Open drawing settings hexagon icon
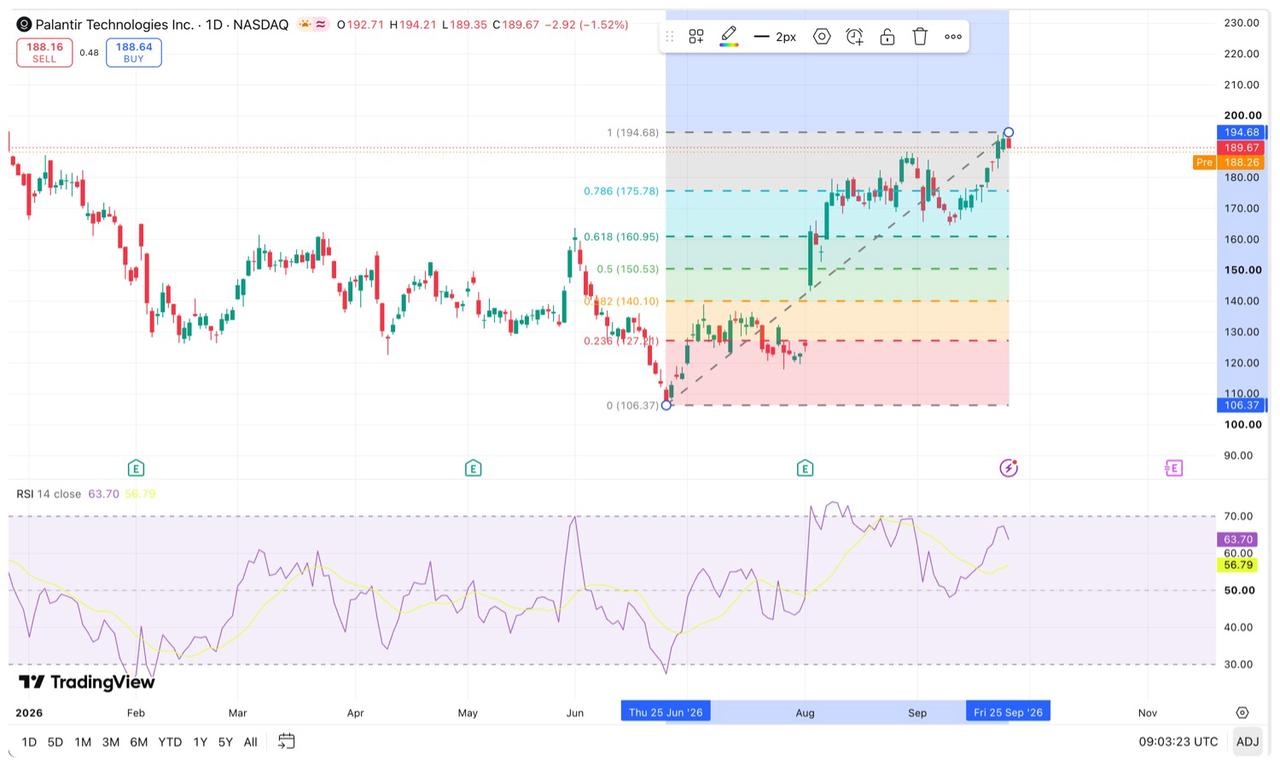This screenshot has width=1280, height=766. pyautogui.click(x=822, y=36)
